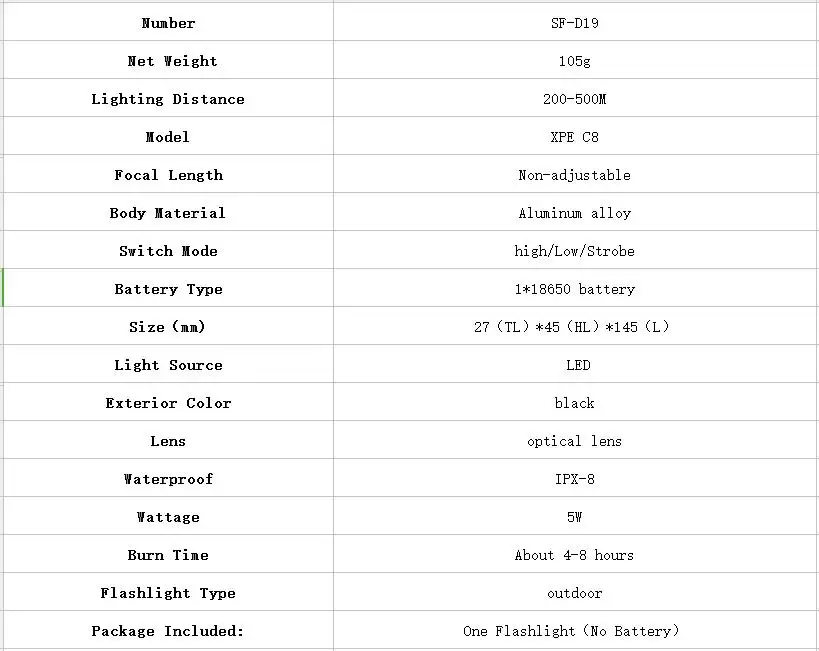Viewport: 819px width, 651px height.
Task: Select the Non-adjustable value cell
Action: [x=575, y=175]
